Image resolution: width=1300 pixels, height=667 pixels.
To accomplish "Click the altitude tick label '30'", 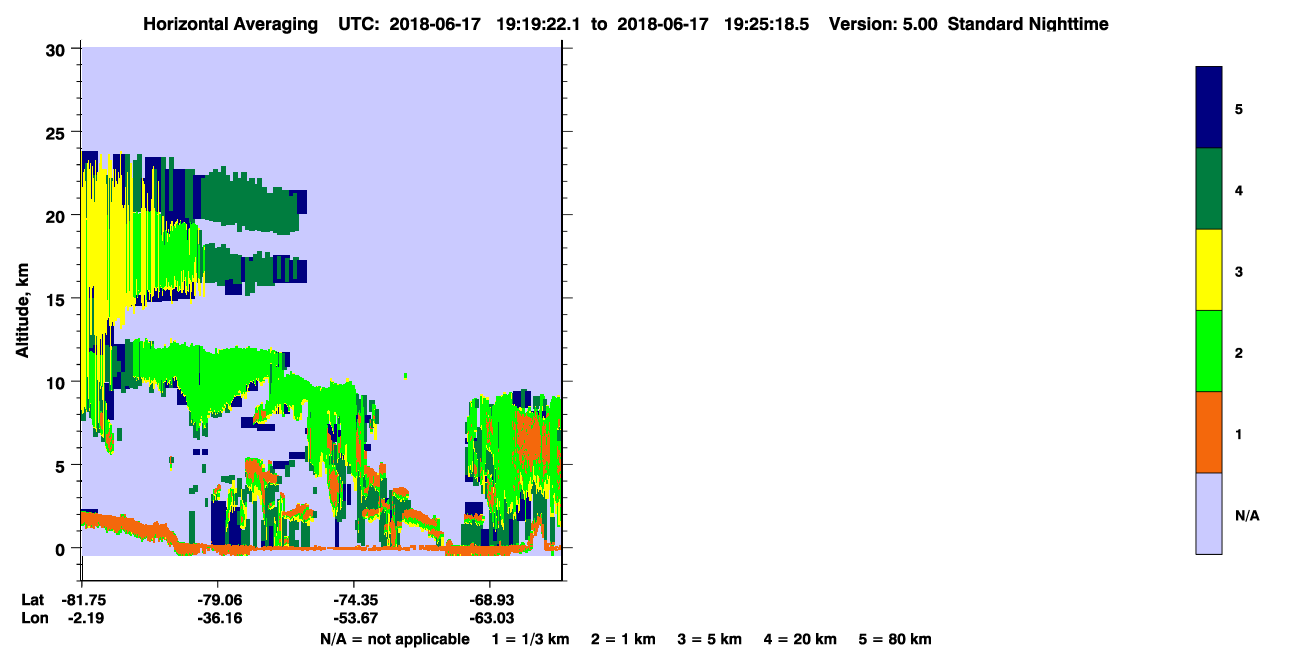I will [x=58, y=49].
